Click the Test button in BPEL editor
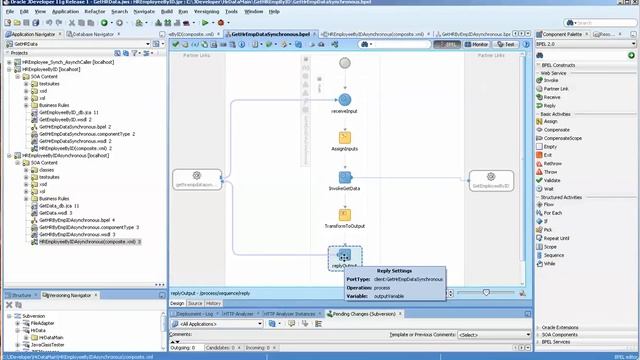 [x=506, y=44]
